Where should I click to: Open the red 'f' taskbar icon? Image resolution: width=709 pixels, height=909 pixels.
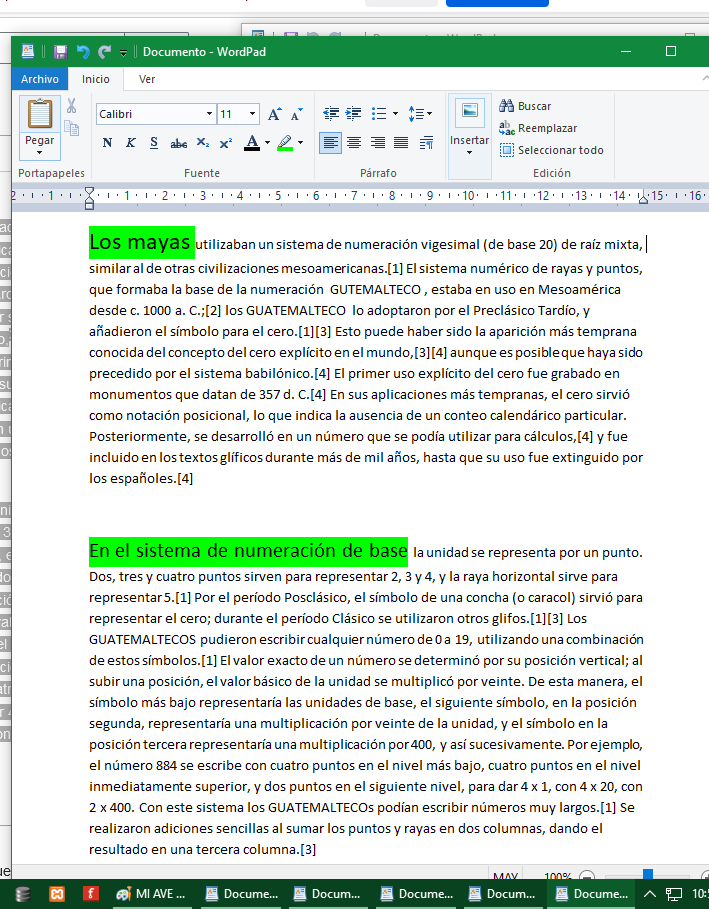[x=90, y=894]
